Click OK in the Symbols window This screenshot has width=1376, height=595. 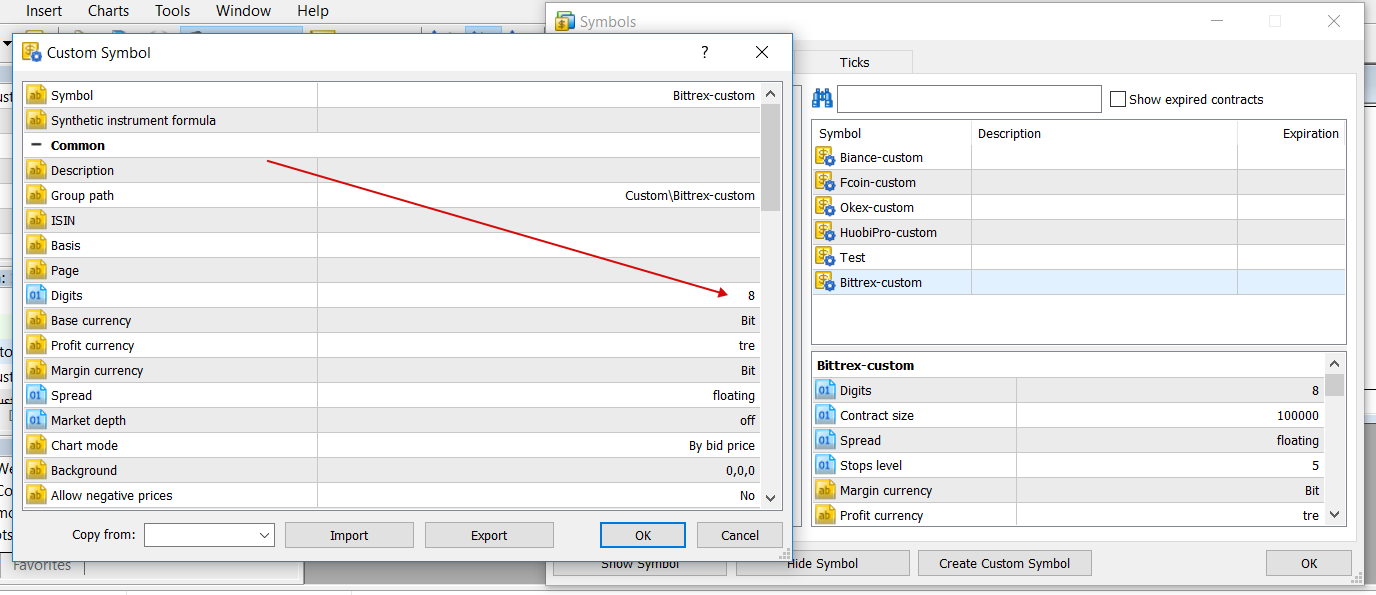click(1309, 563)
